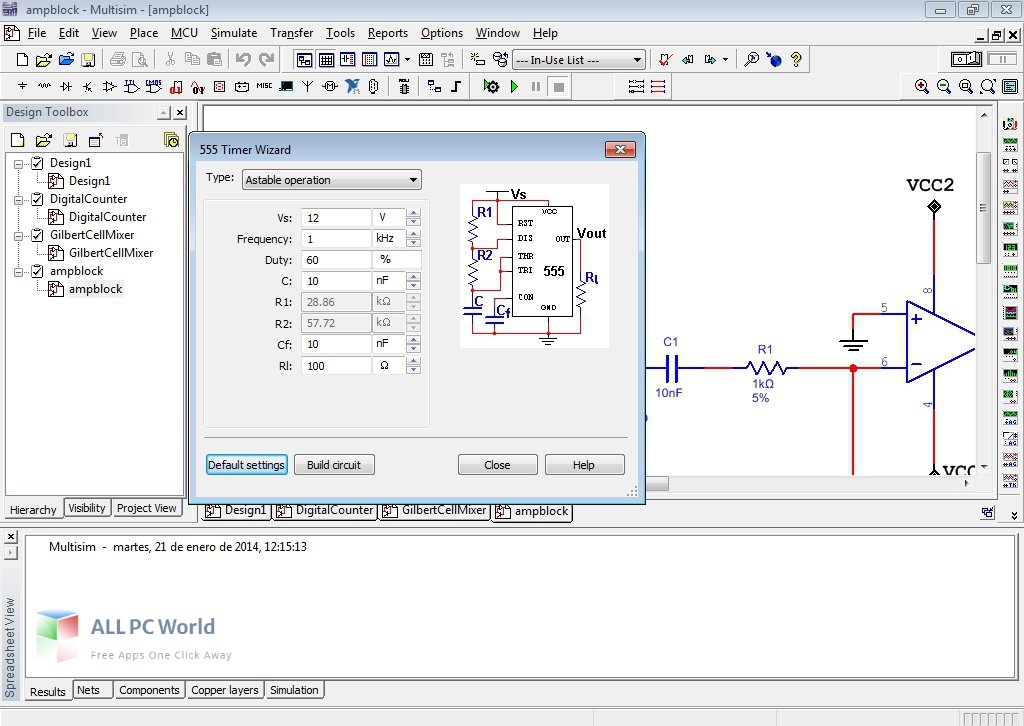Check the ampblock checkbox in Design Toolbox

(x=39, y=271)
